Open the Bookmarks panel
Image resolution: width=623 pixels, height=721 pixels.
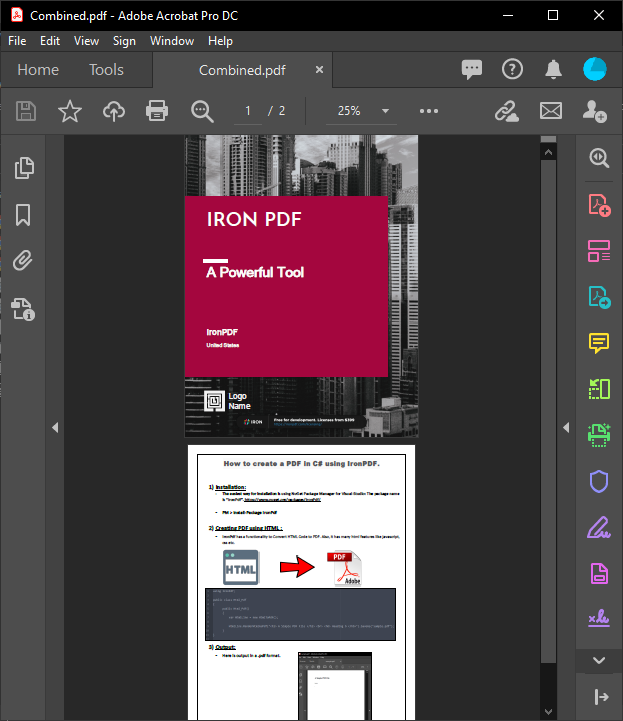click(23, 215)
